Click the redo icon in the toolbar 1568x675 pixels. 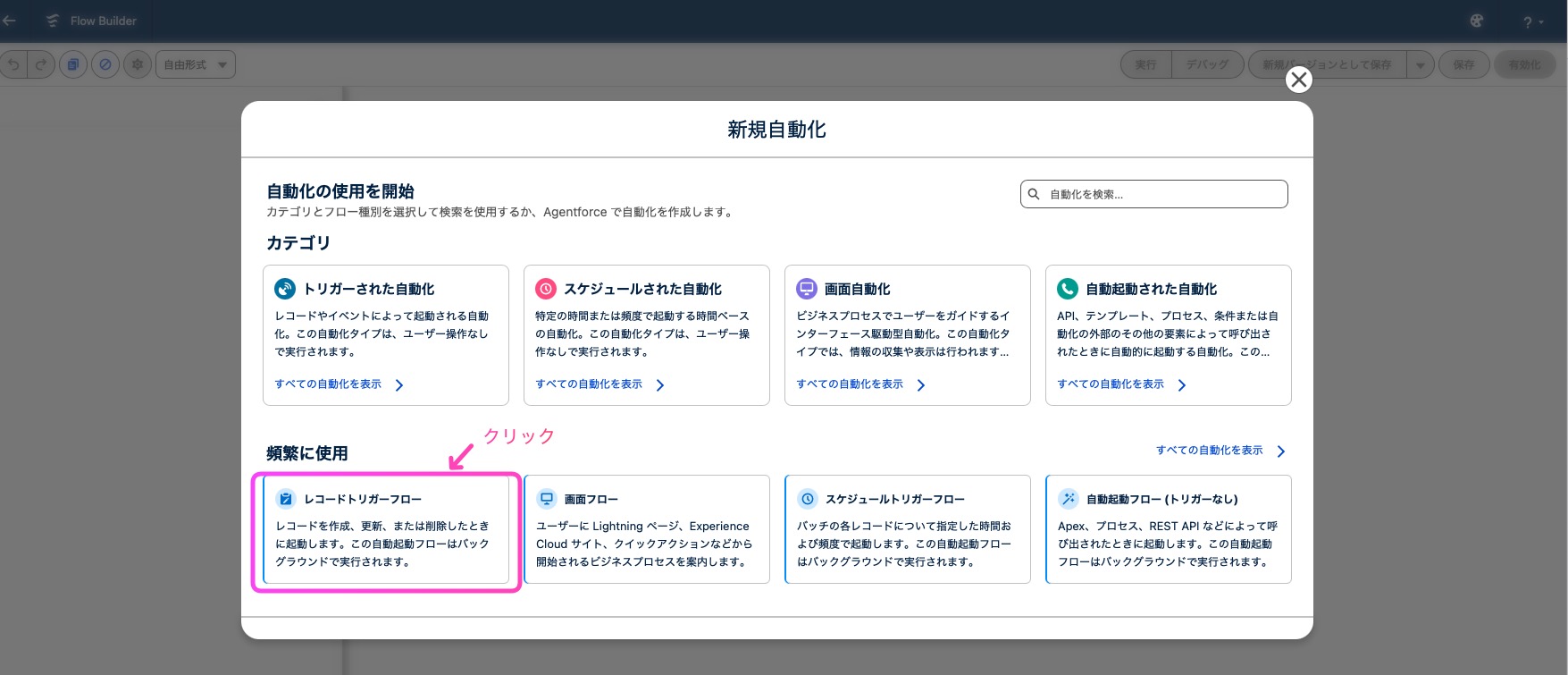click(x=41, y=64)
